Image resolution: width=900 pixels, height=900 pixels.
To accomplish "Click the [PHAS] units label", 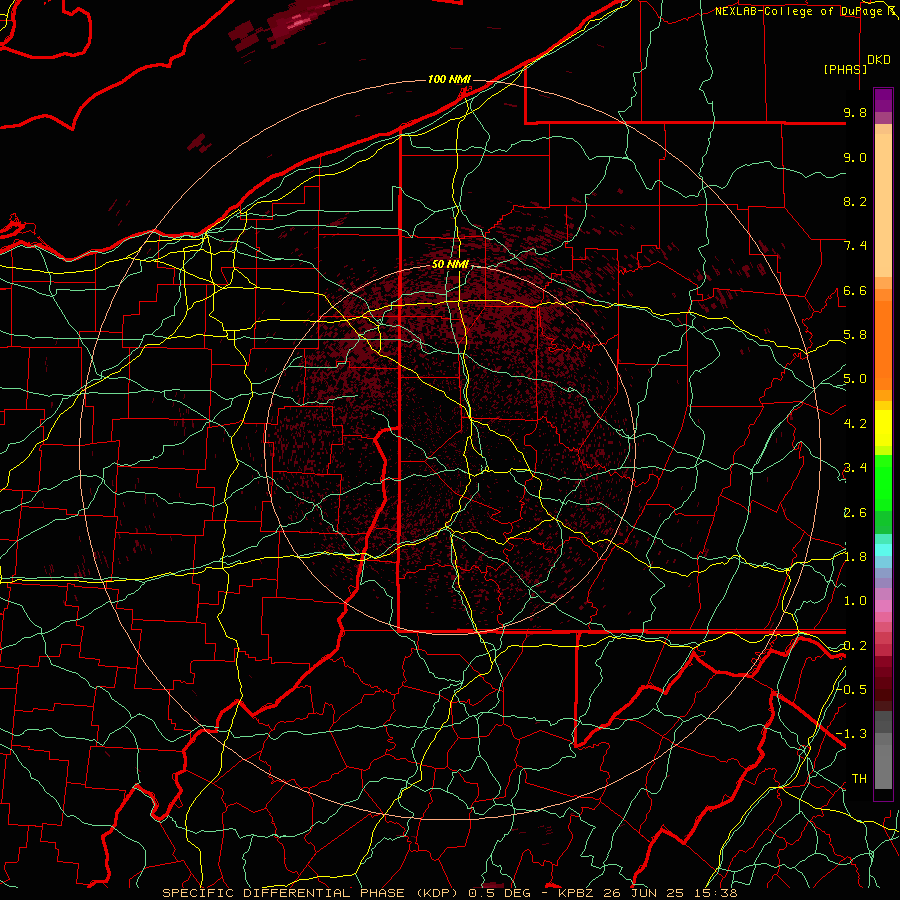I will 845,69.
